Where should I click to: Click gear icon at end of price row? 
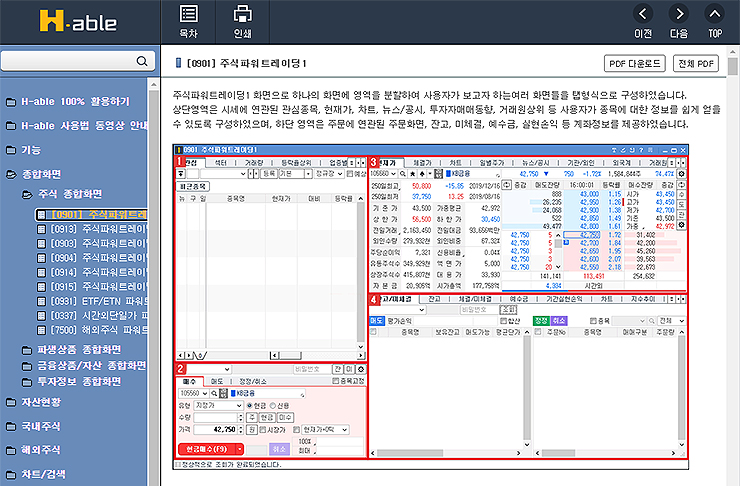point(681,174)
